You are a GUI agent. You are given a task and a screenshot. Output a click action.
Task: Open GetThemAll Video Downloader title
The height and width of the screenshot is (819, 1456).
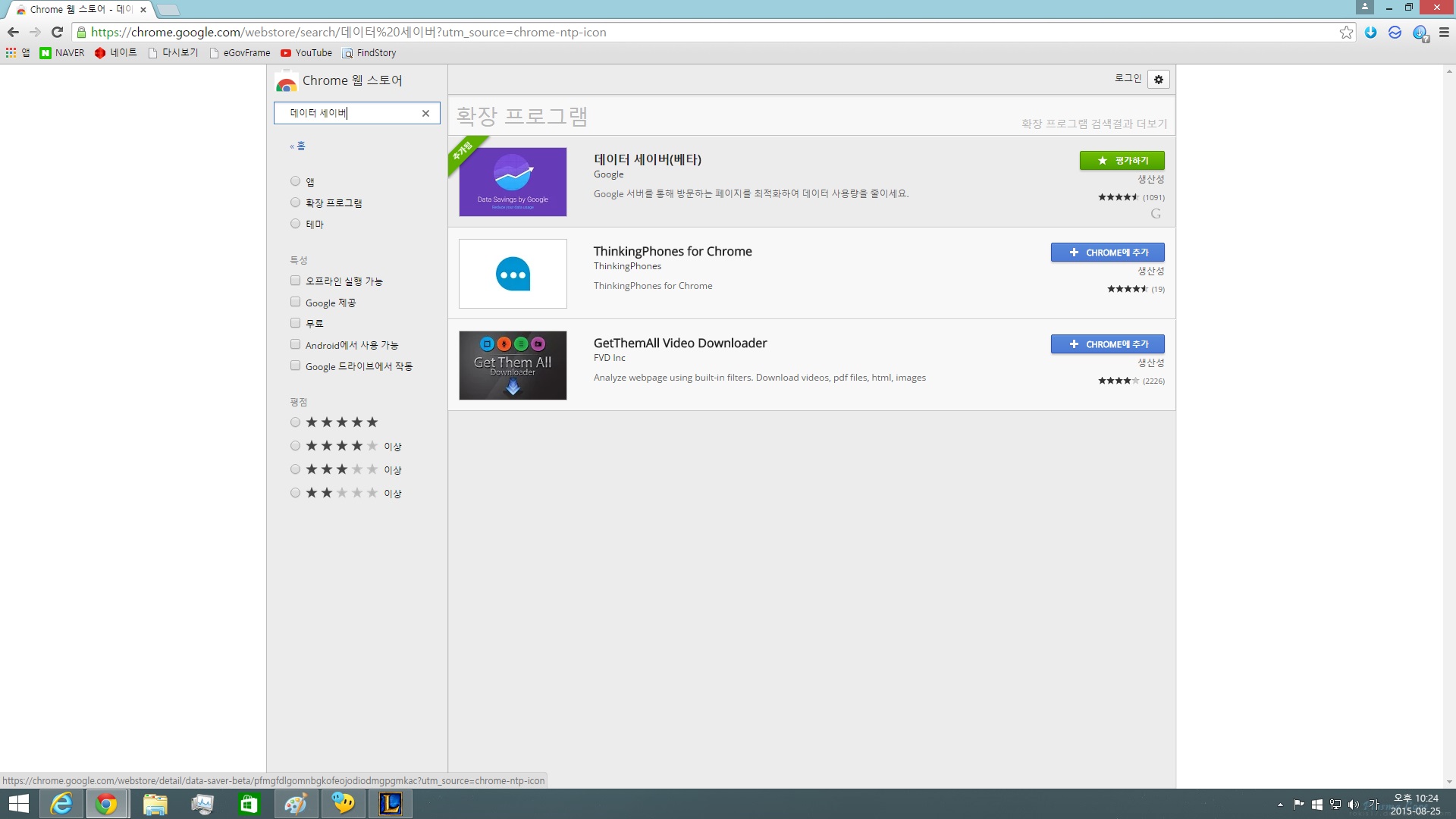click(680, 343)
